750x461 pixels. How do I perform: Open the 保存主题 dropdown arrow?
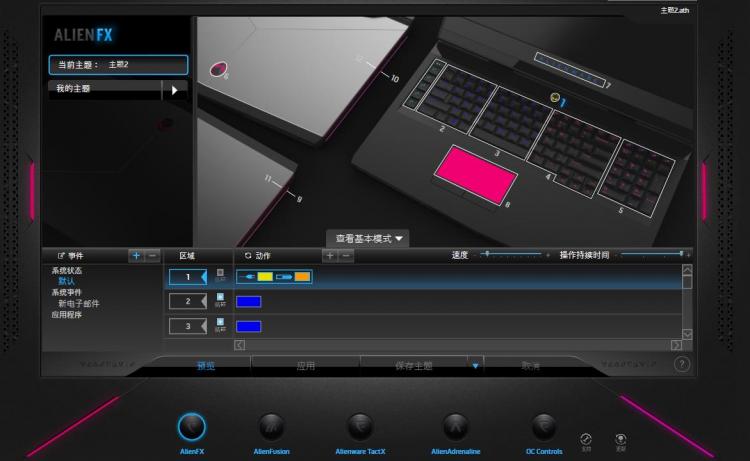(x=475, y=366)
